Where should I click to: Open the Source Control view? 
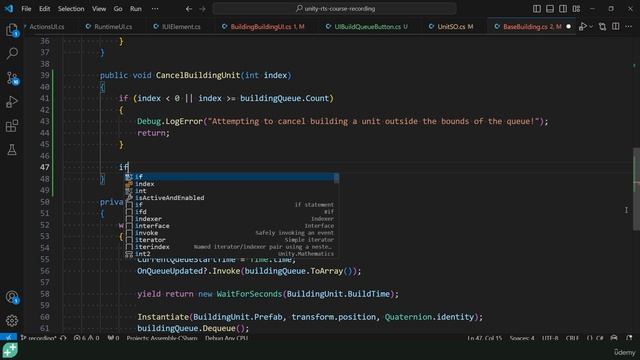pyautogui.click(x=12, y=78)
